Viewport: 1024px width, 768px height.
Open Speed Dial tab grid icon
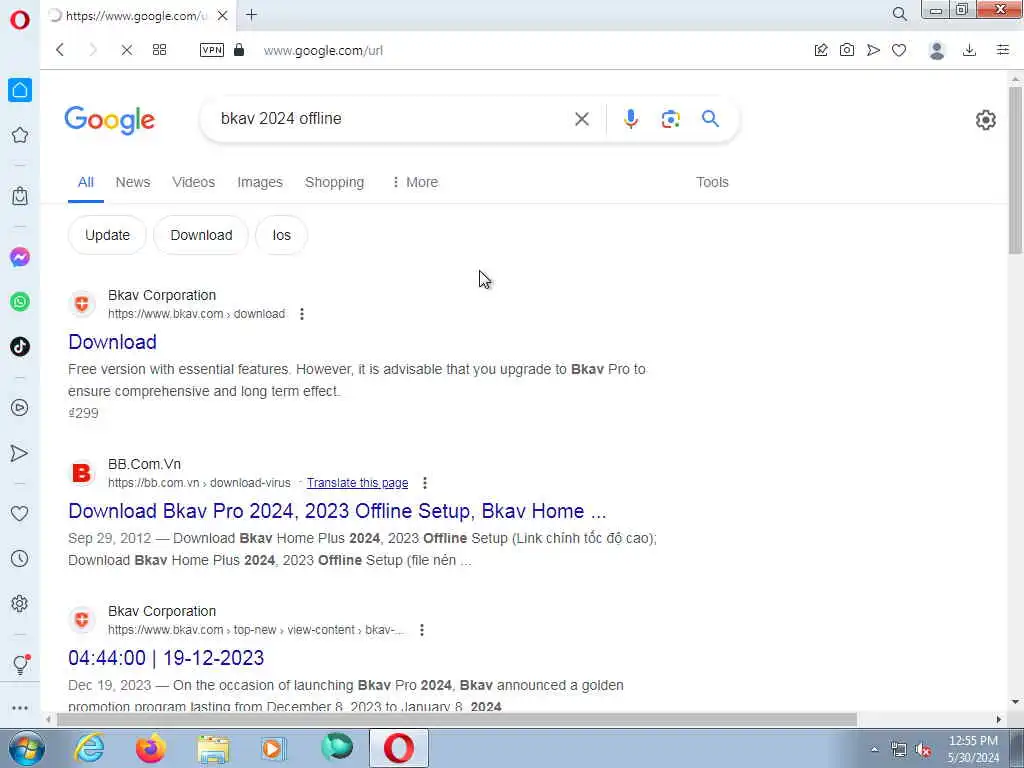[x=159, y=50]
